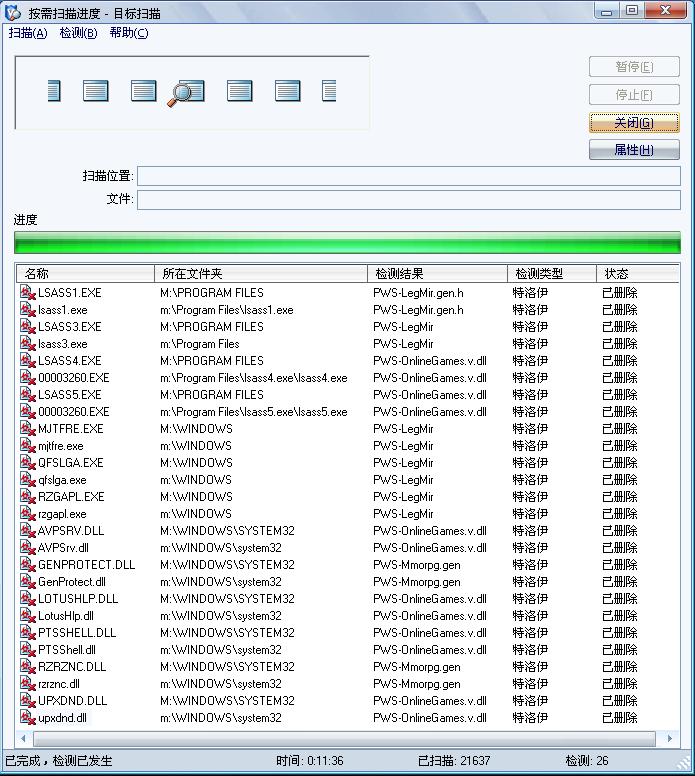Viewport: 695px width, 776px height.
Task: Click the 文件 field
Action: [409, 200]
